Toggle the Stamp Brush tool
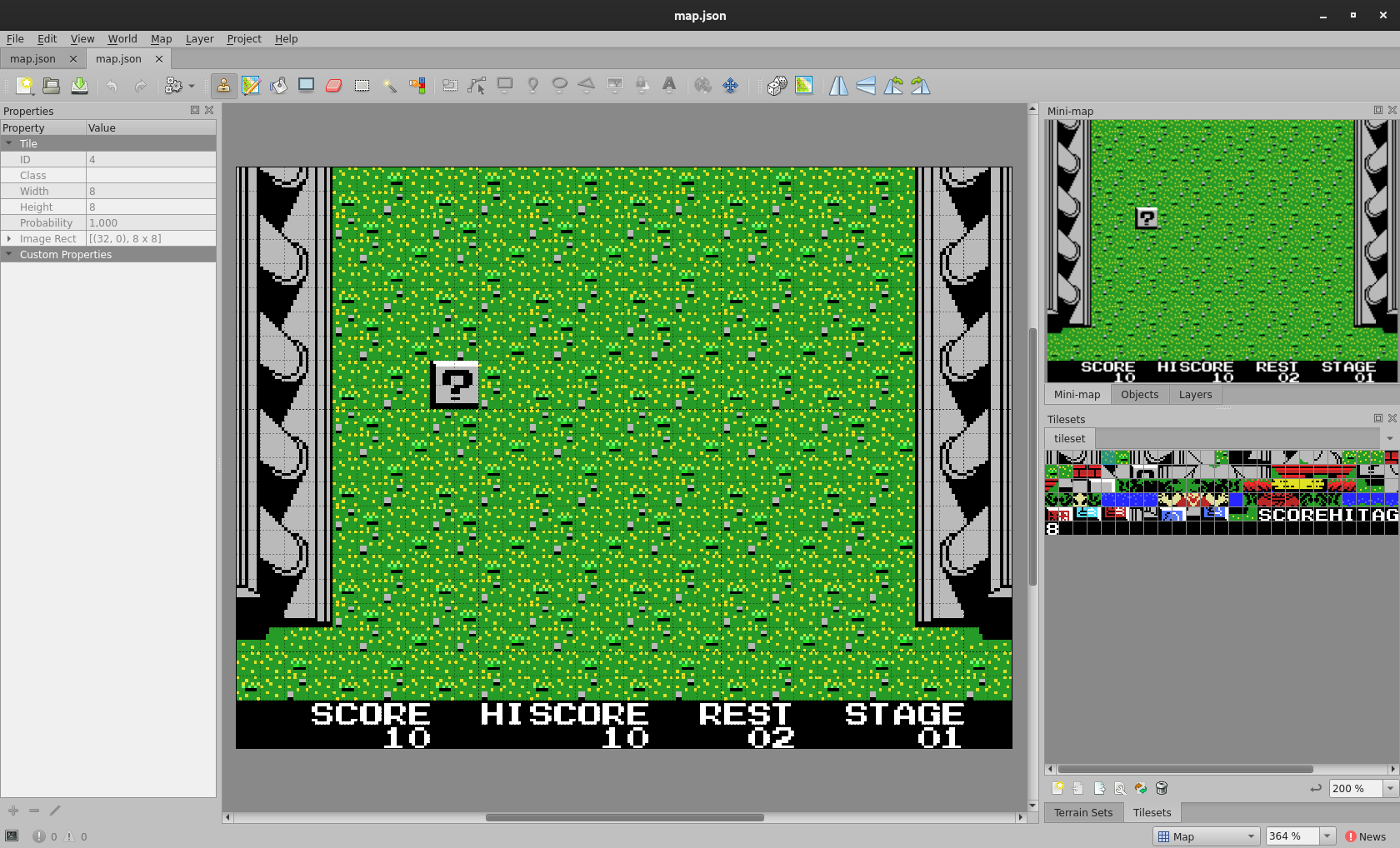 [x=223, y=85]
